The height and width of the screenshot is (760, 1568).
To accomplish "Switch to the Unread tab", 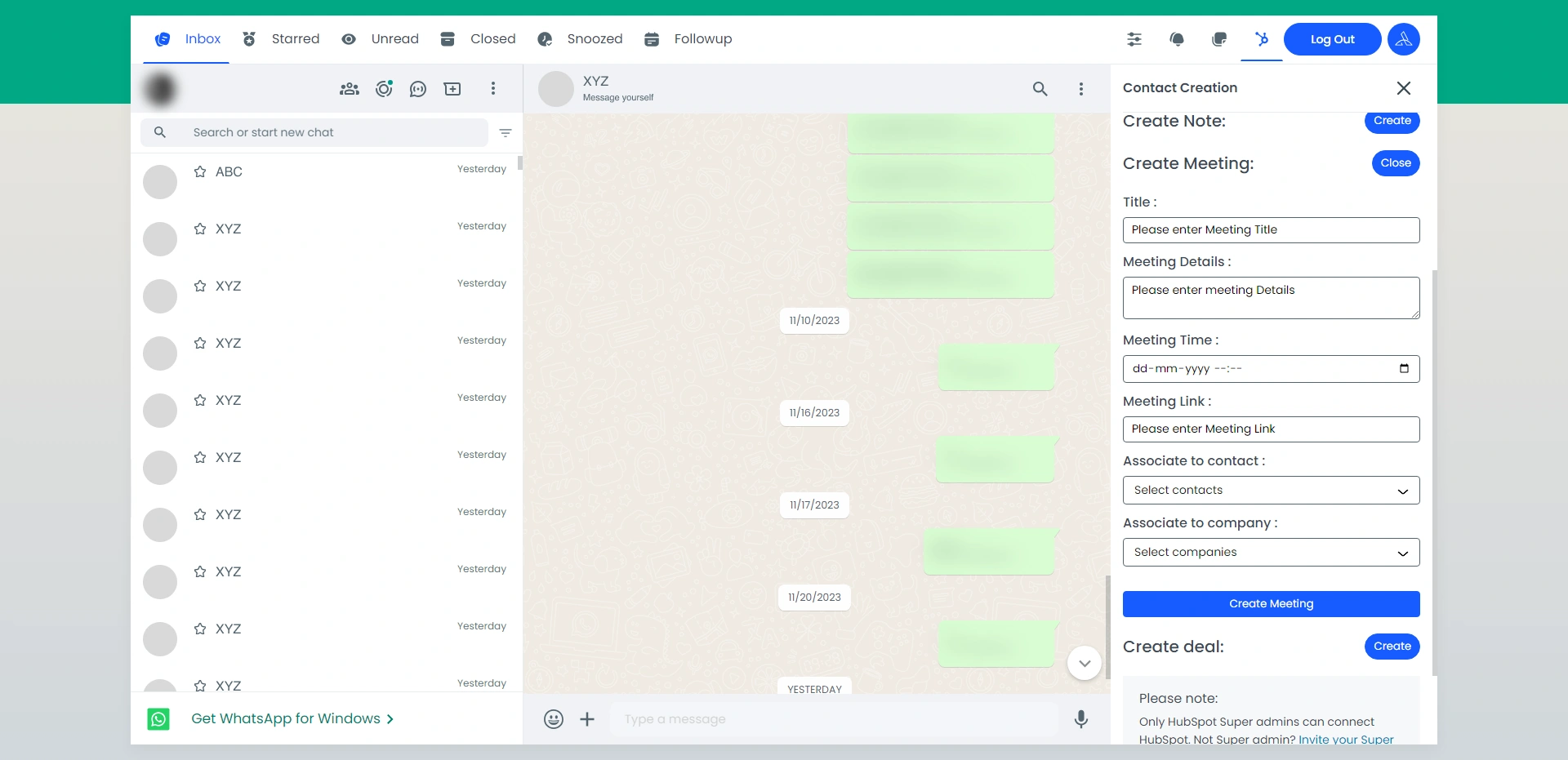I will (381, 39).
